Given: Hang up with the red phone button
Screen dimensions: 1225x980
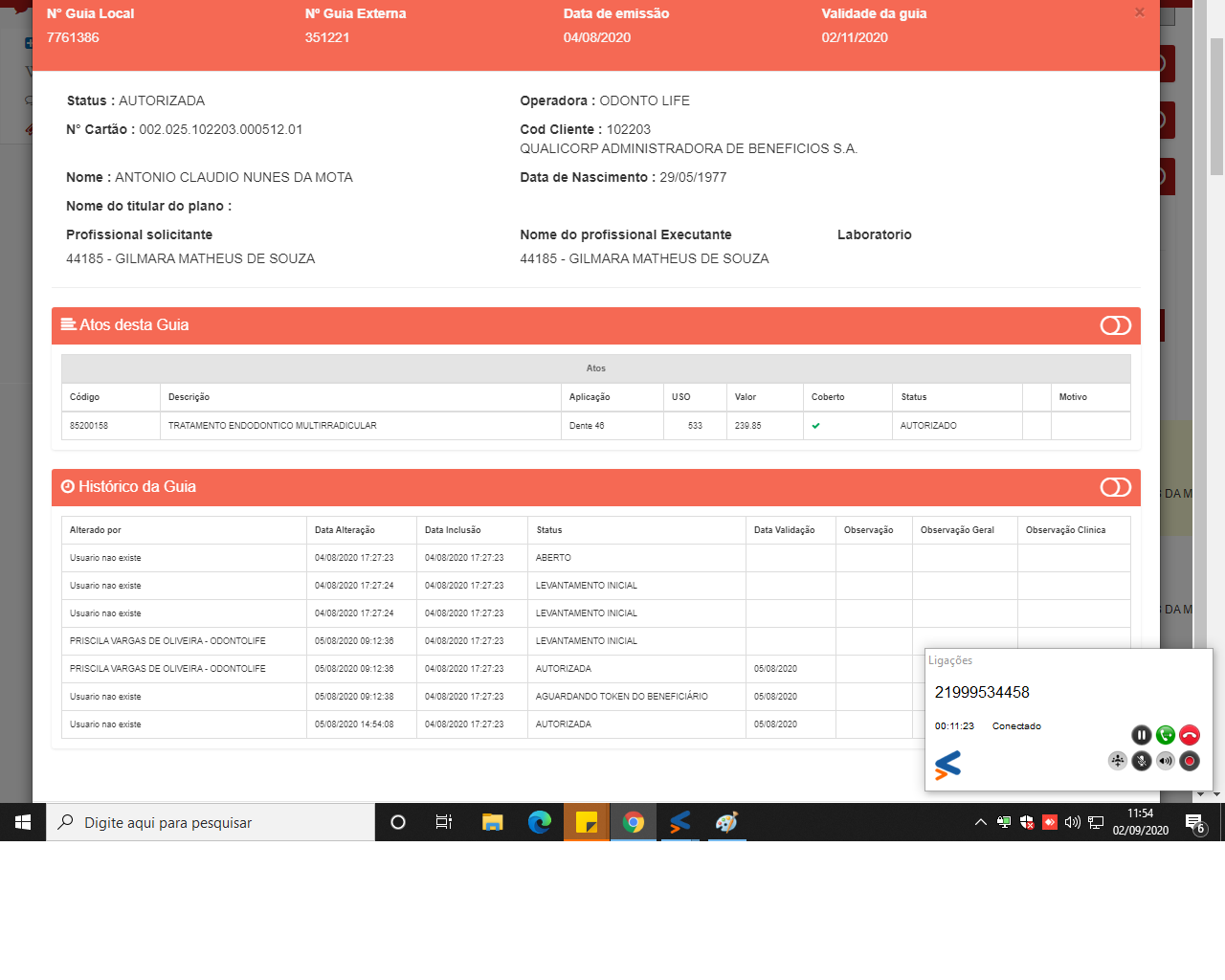Looking at the screenshot, I should coord(1189,735).
